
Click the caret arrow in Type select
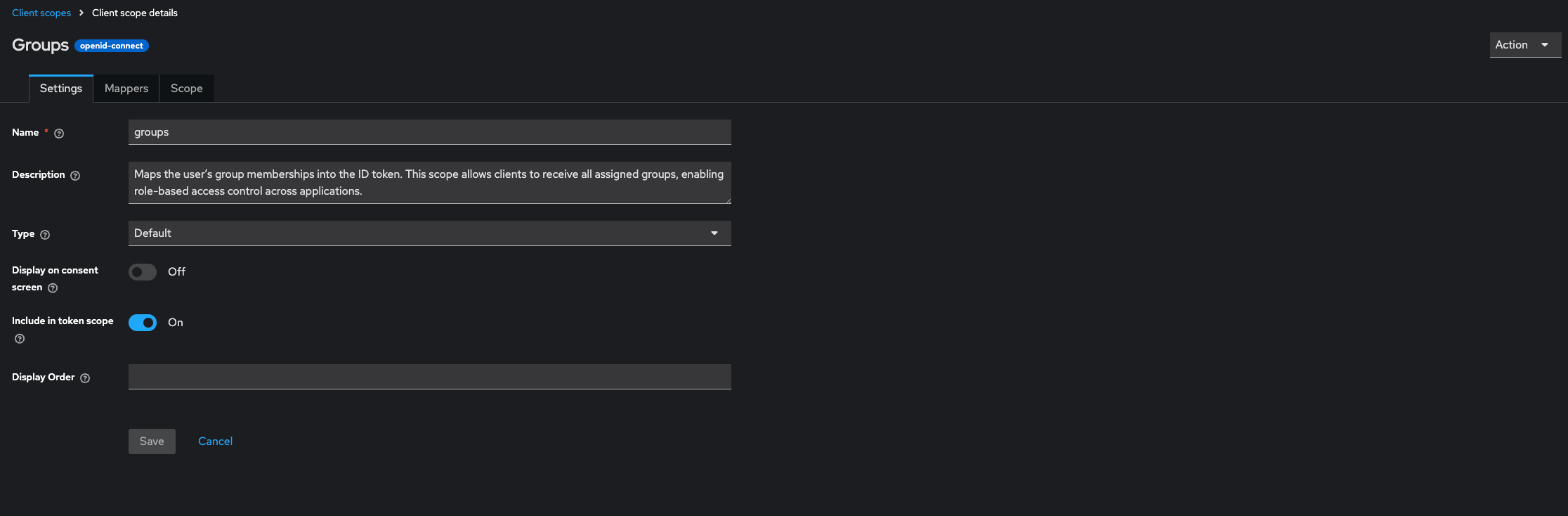(x=714, y=233)
